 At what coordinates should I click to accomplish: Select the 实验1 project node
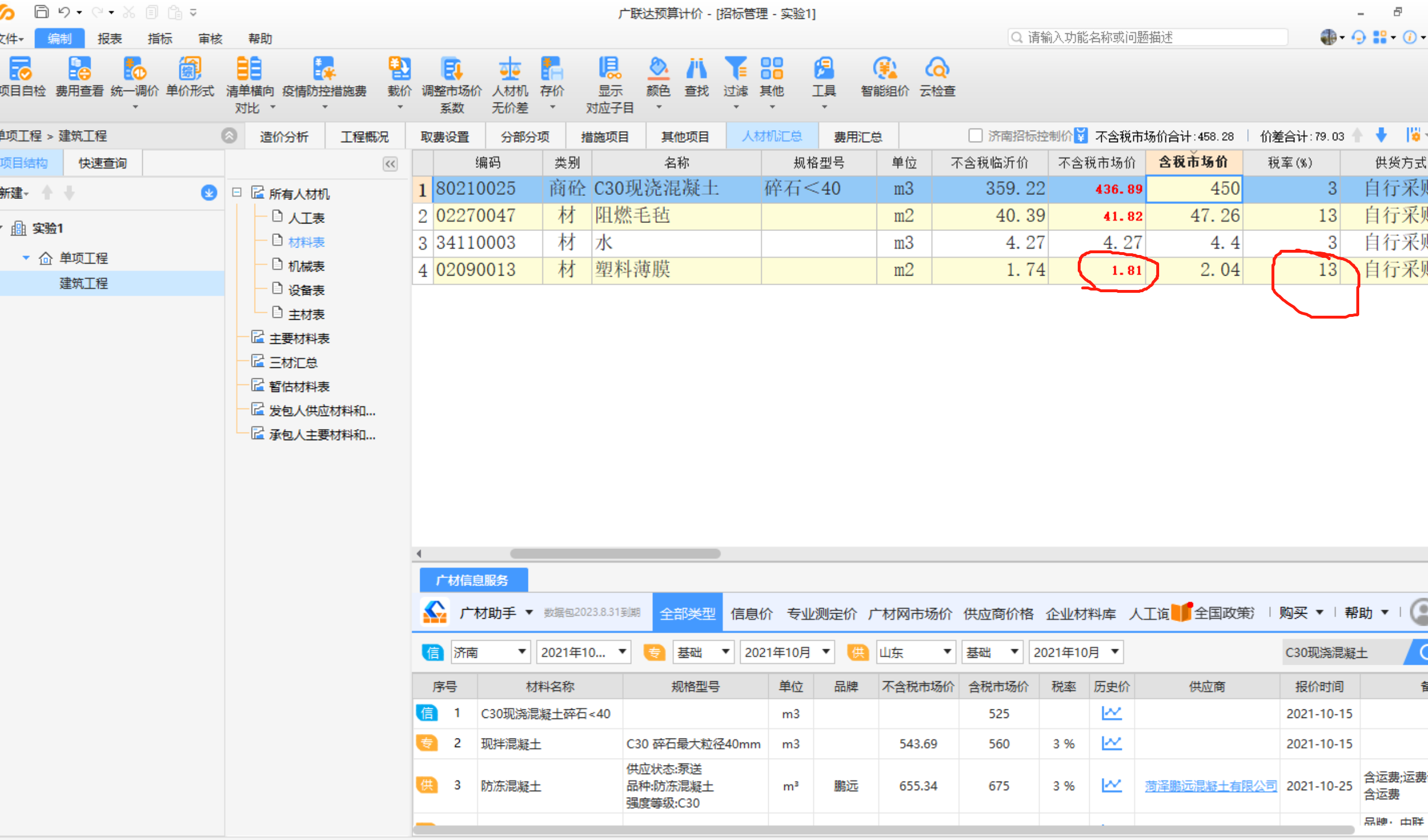click(x=47, y=228)
